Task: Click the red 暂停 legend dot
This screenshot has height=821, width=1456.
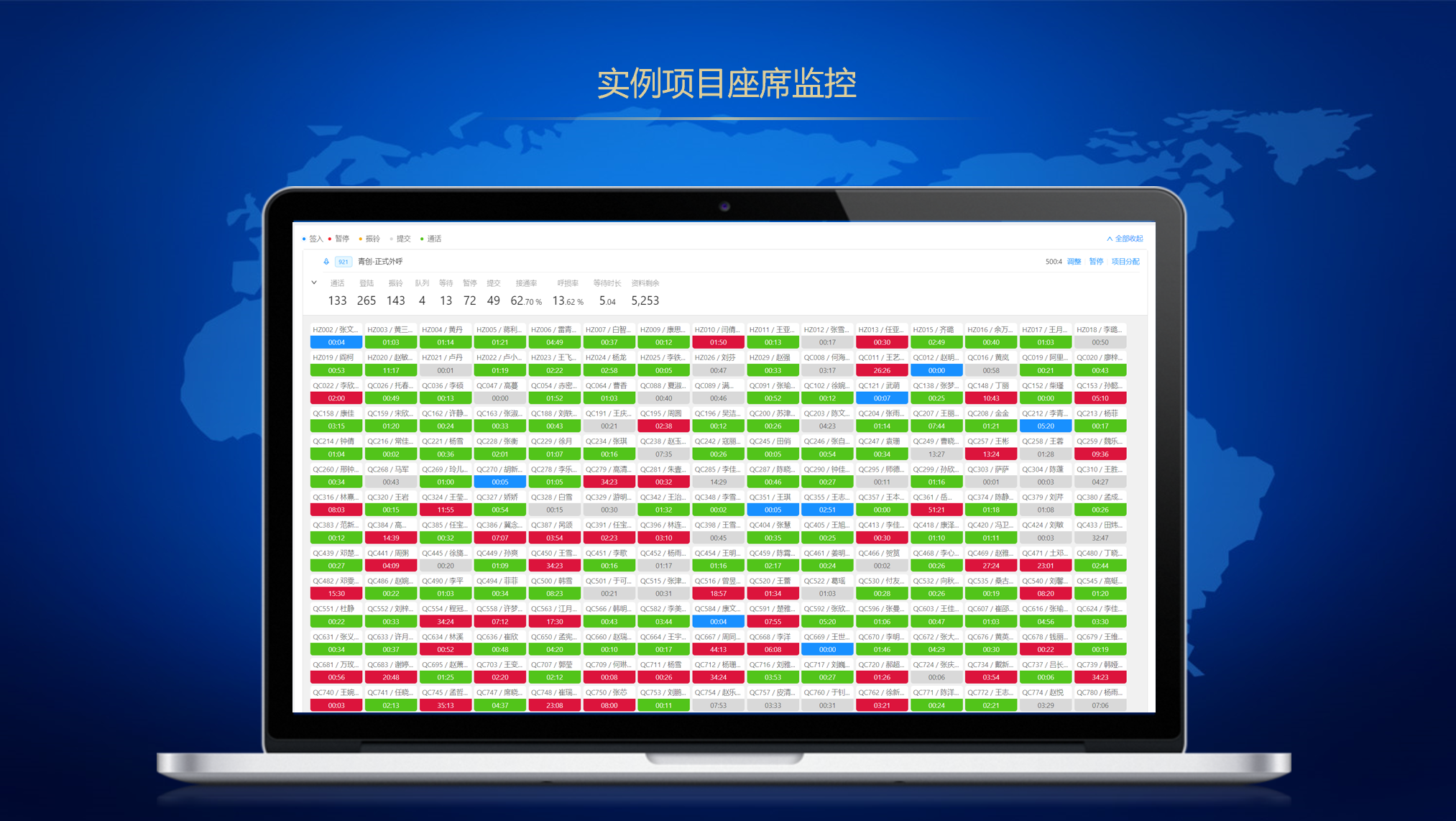Action: 330,239
